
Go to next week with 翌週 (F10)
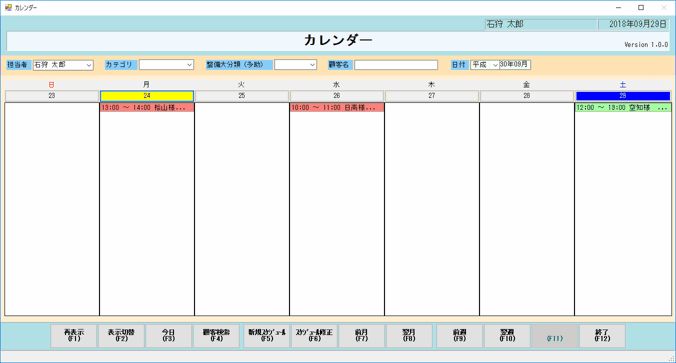pyautogui.click(x=507, y=336)
